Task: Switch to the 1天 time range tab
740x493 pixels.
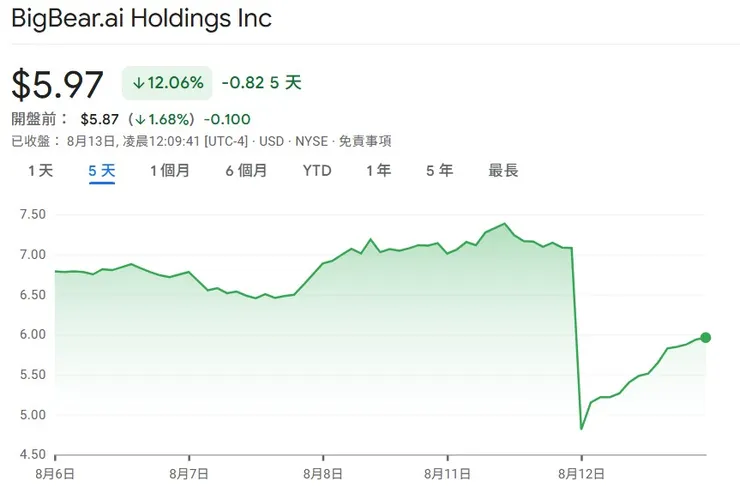Action: pyautogui.click(x=40, y=171)
